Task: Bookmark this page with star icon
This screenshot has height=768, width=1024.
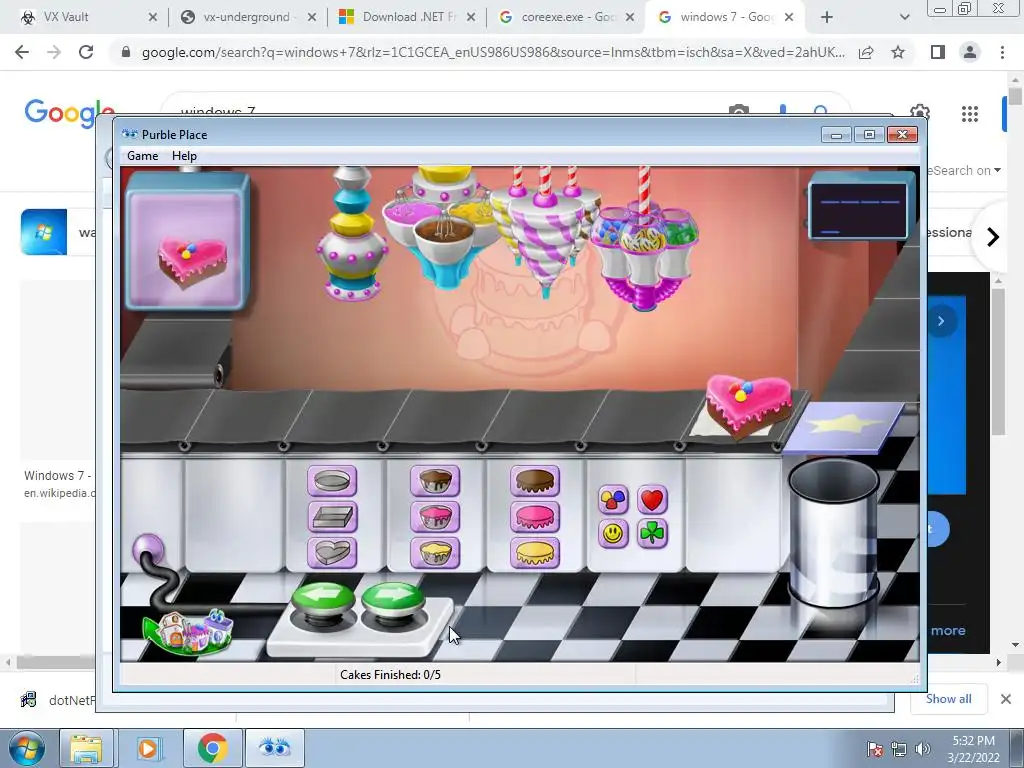Action: [x=898, y=52]
